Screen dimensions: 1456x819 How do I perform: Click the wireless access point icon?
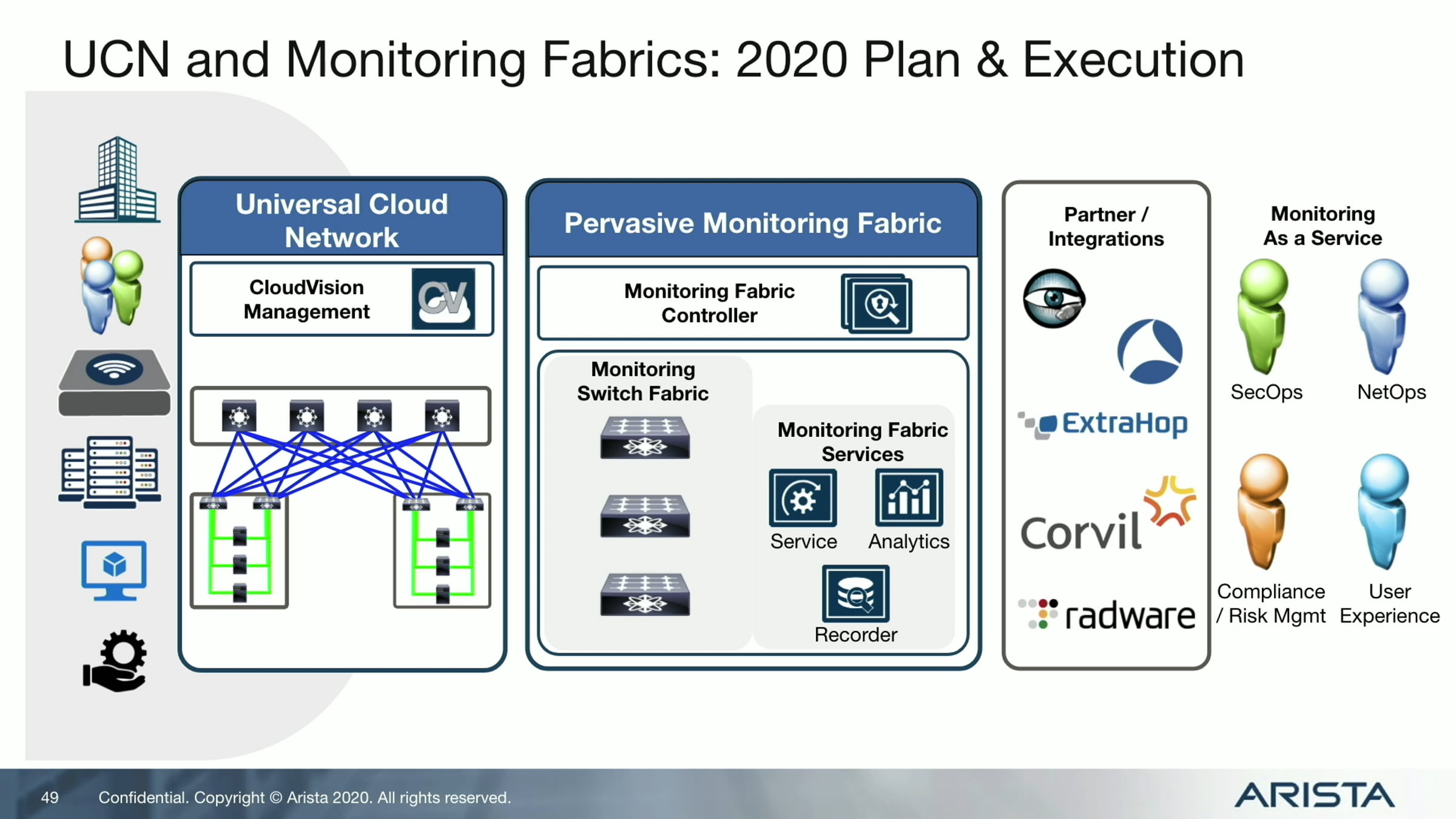tap(114, 382)
